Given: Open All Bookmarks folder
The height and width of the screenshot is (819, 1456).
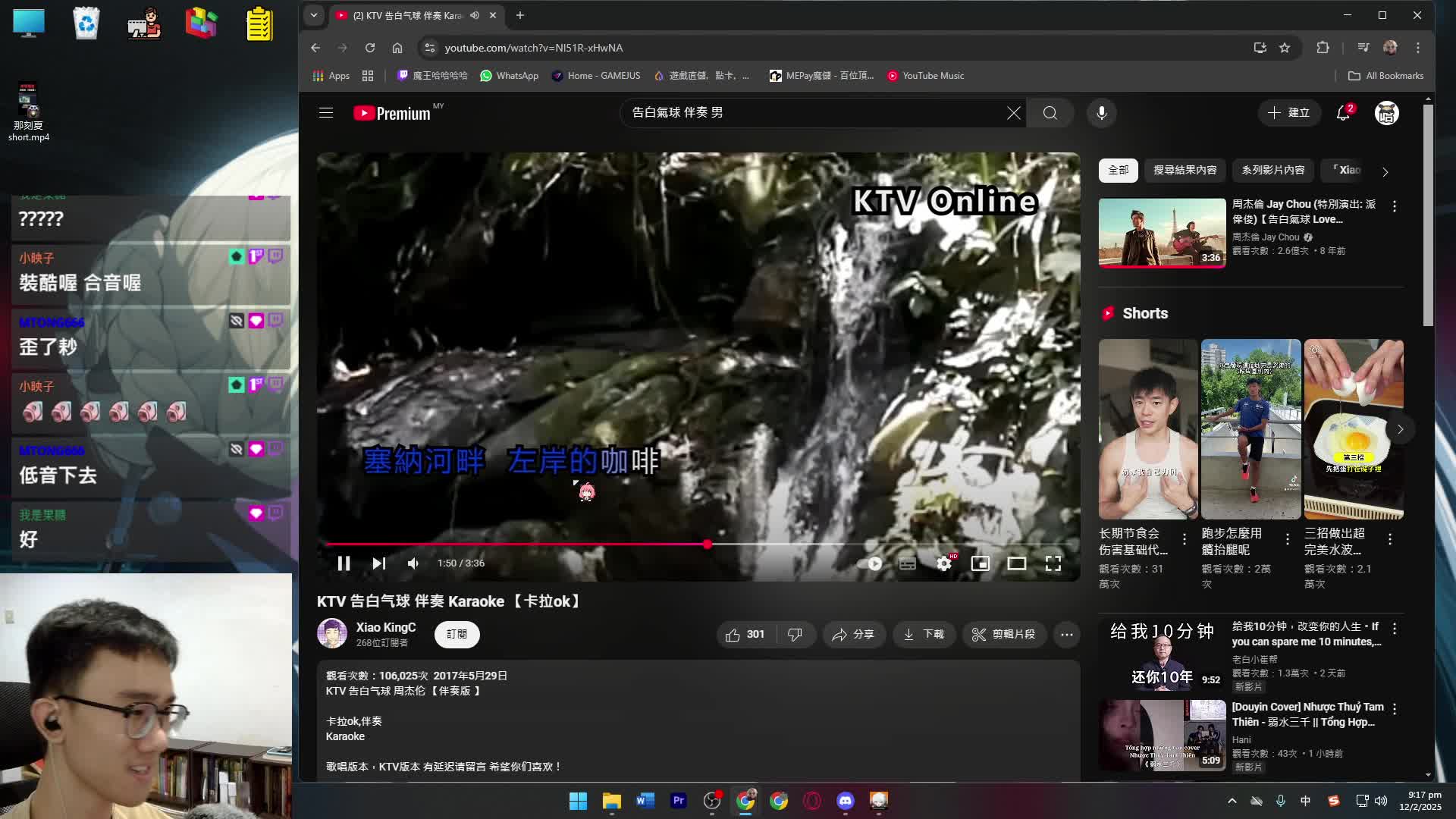Looking at the screenshot, I should (1386, 76).
